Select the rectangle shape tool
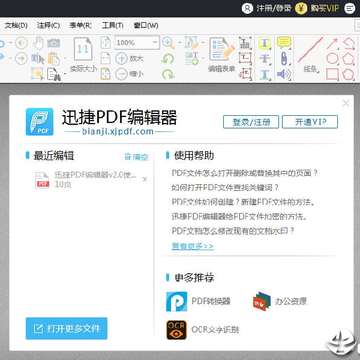Screen dimensions: 360x360 click(332, 74)
